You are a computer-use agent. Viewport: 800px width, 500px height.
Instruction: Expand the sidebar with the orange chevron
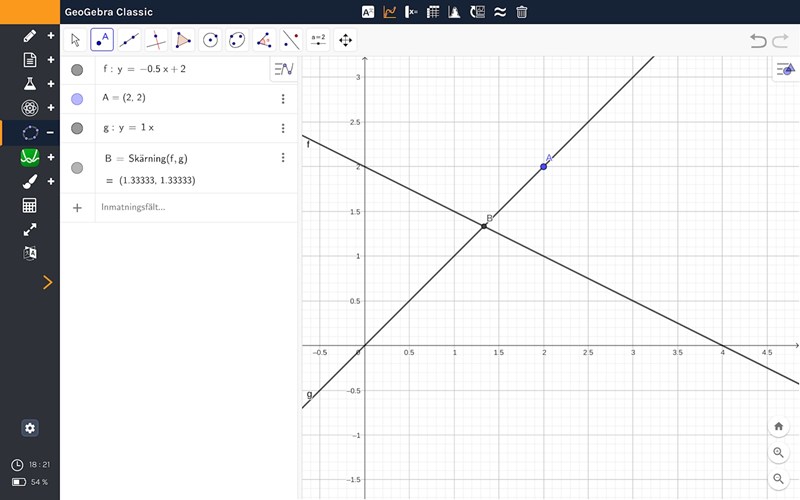tap(47, 283)
